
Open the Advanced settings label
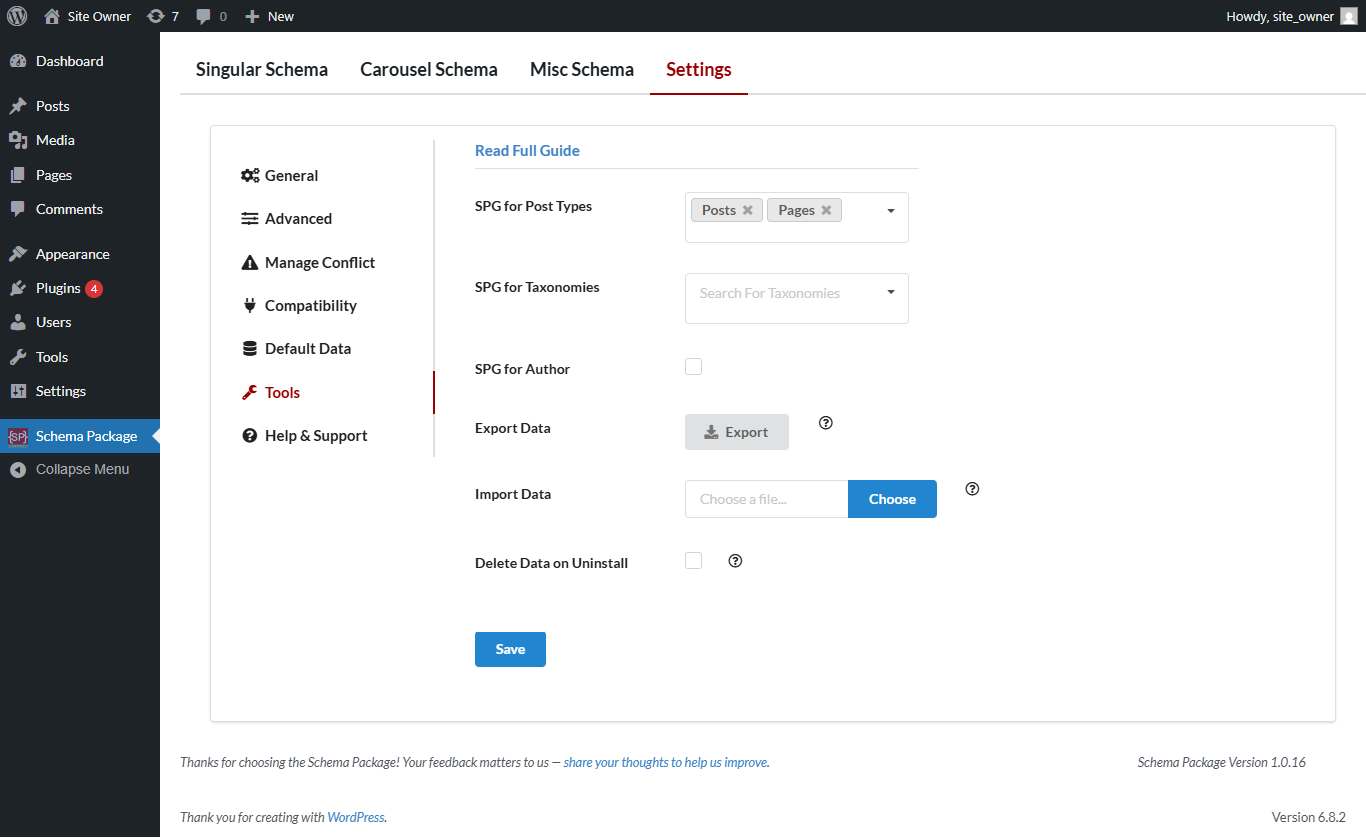[298, 219]
